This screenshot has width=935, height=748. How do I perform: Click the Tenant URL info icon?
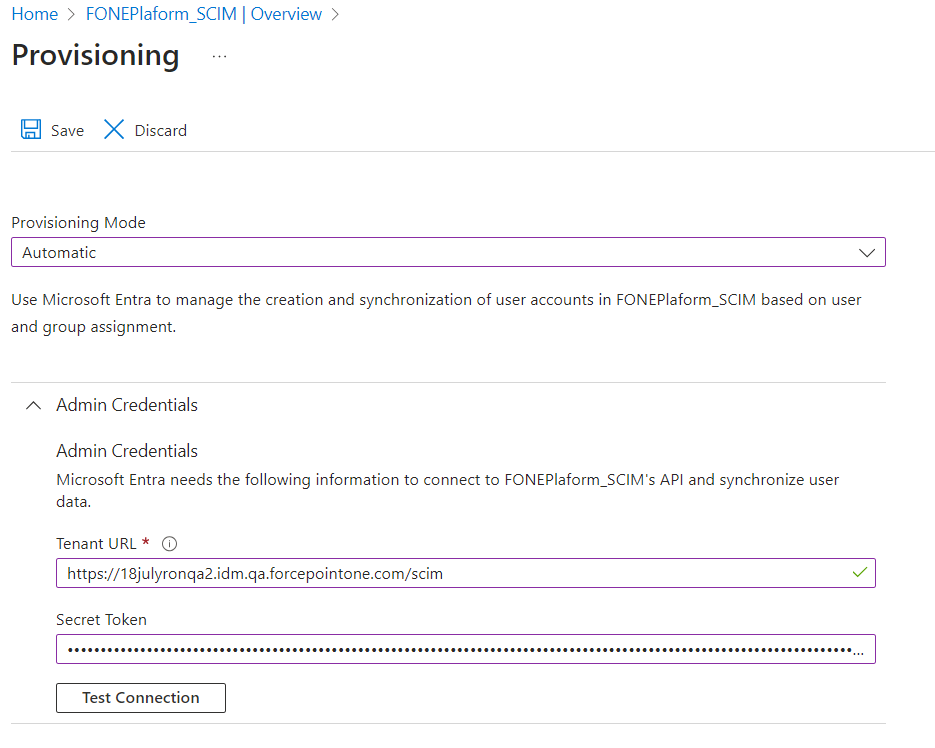coord(169,543)
